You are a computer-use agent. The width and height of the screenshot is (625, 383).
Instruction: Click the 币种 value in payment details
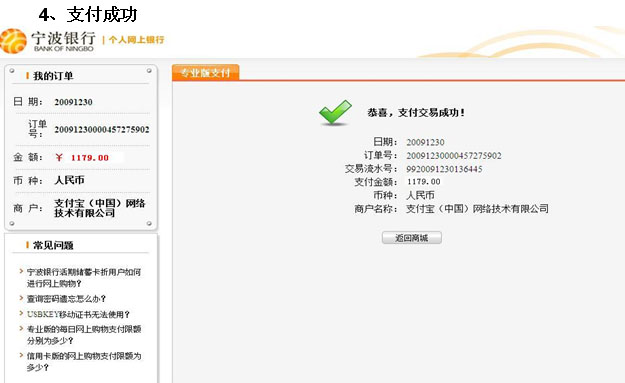coord(420,195)
